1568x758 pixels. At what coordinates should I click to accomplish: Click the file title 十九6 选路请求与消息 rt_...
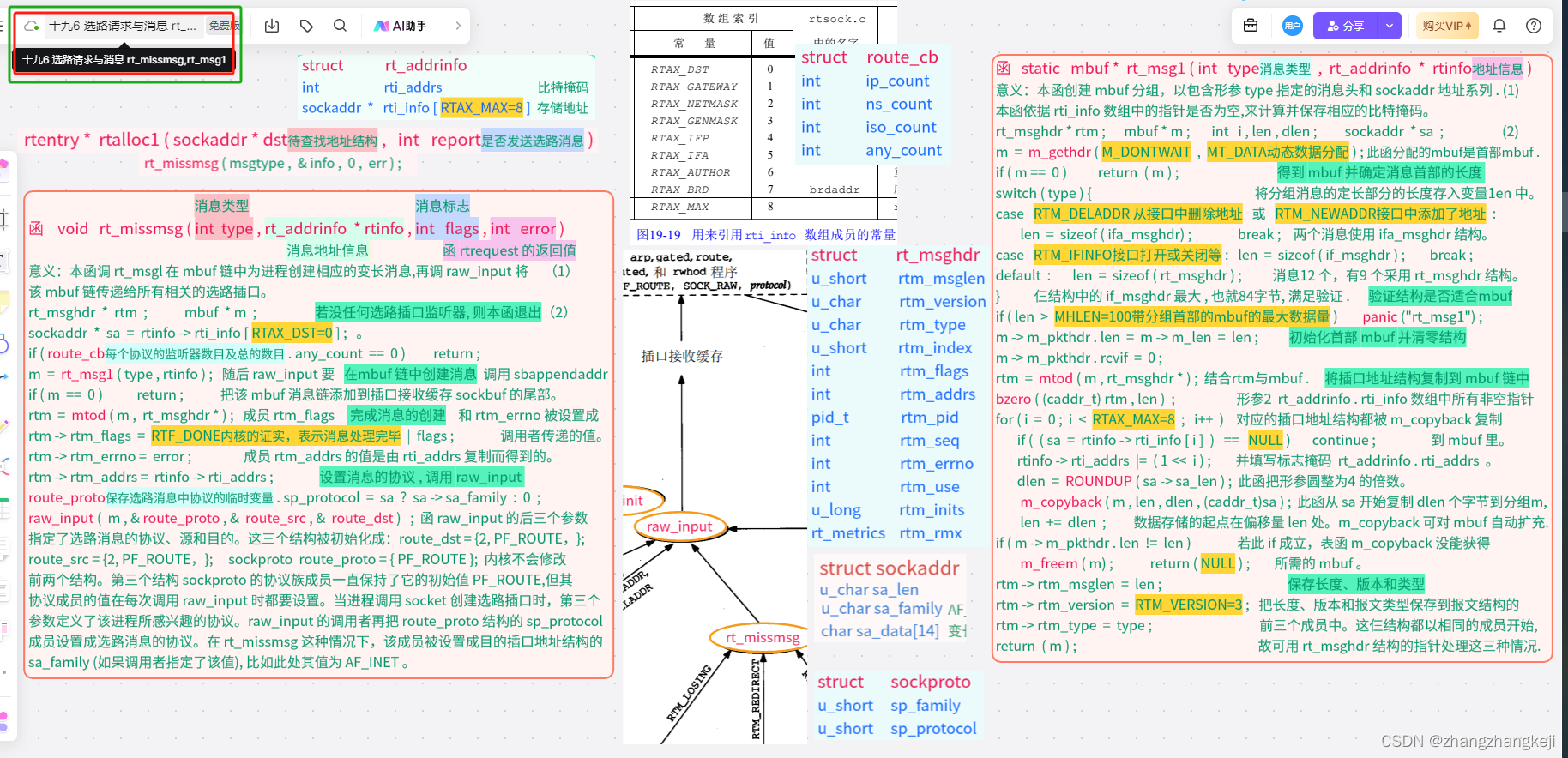click(123, 26)
